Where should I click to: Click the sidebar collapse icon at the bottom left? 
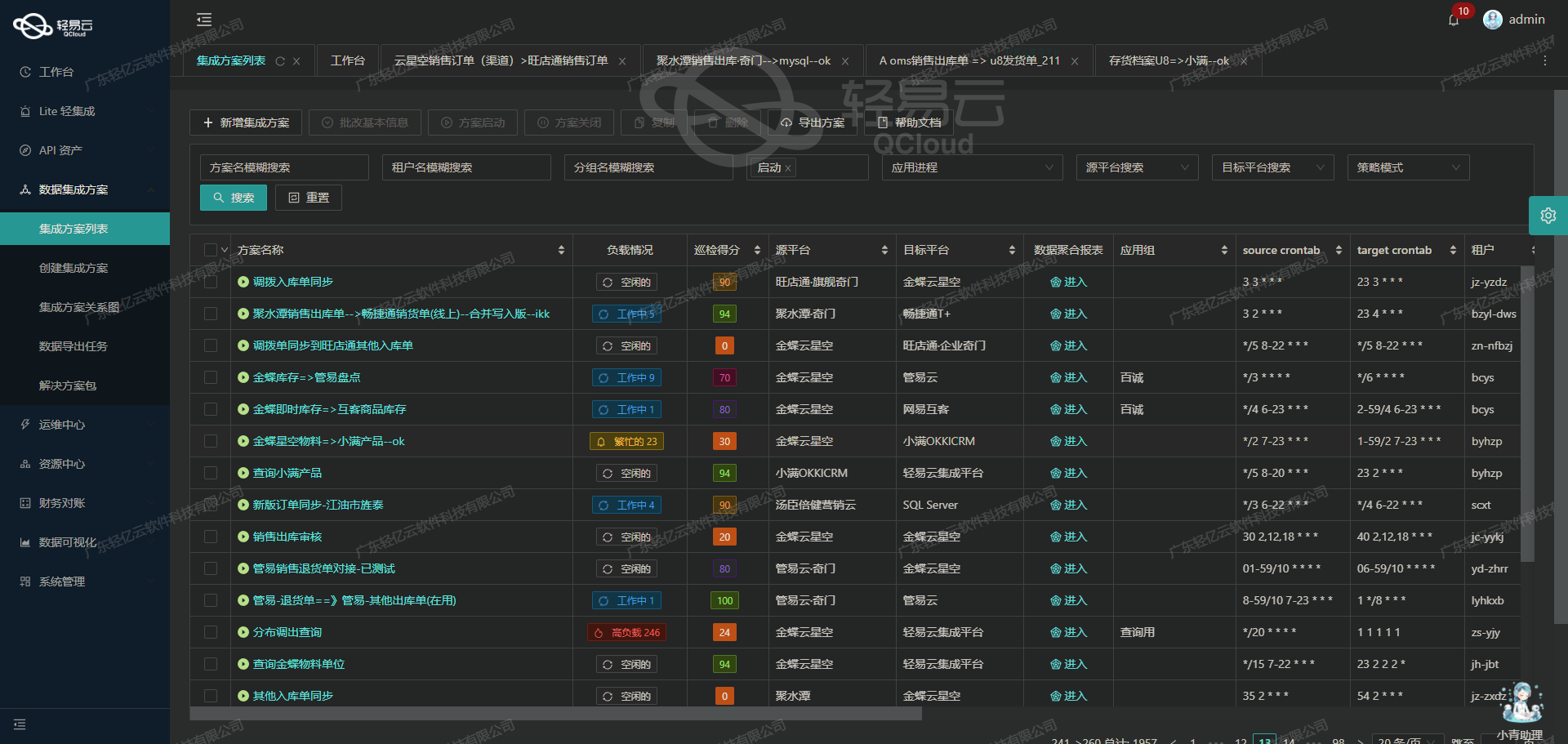coord(20,724)
